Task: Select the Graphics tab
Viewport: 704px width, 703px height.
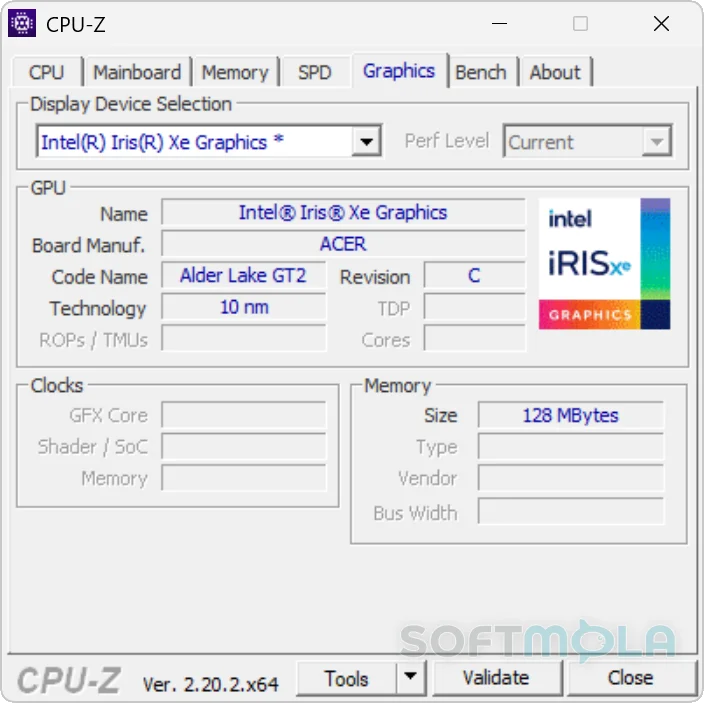Action: 399,70
